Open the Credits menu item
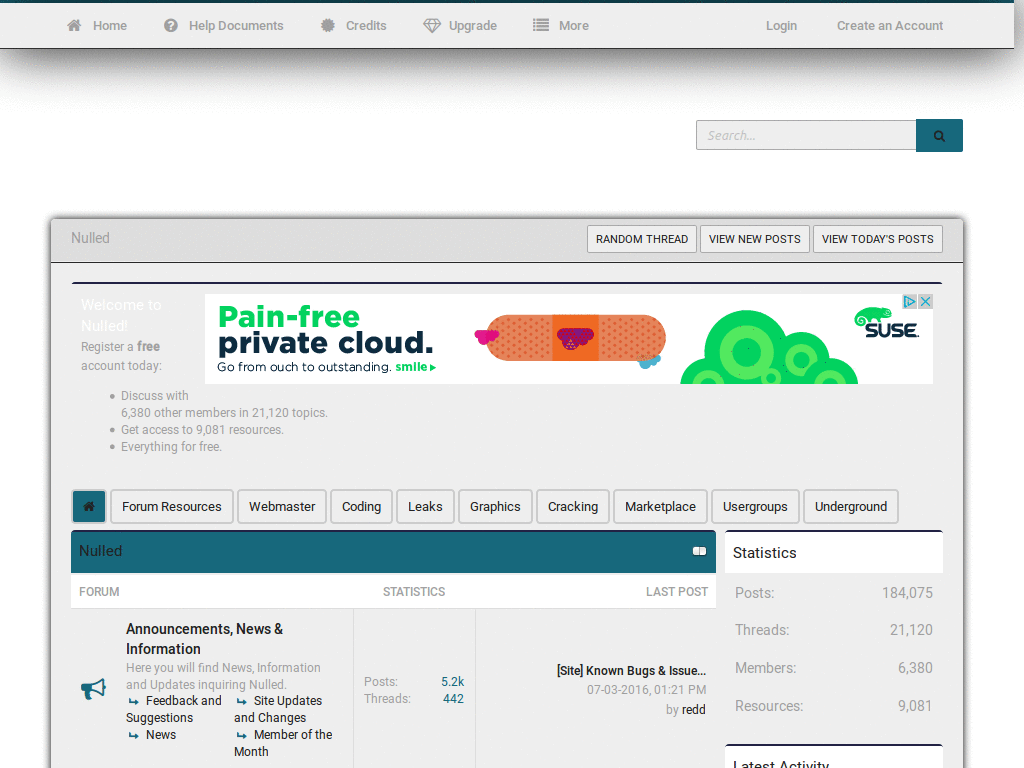The image size is (1024, 768). coord(366,25)
